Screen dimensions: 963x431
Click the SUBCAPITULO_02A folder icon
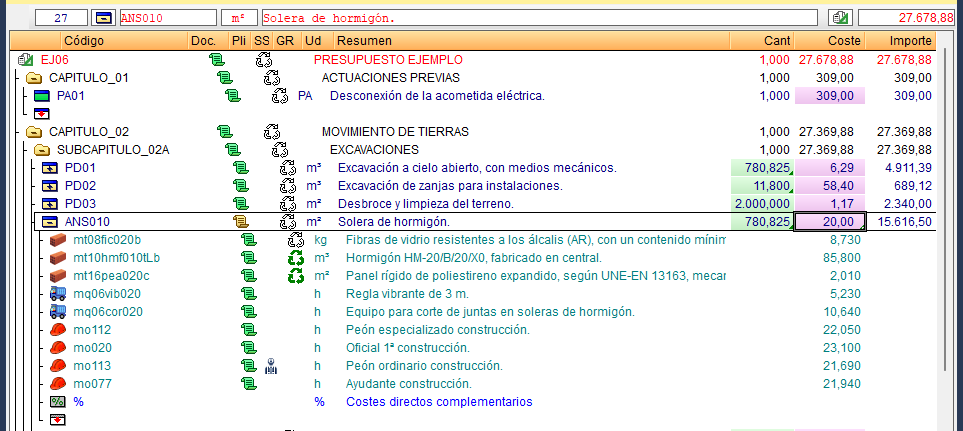point(42,150)
